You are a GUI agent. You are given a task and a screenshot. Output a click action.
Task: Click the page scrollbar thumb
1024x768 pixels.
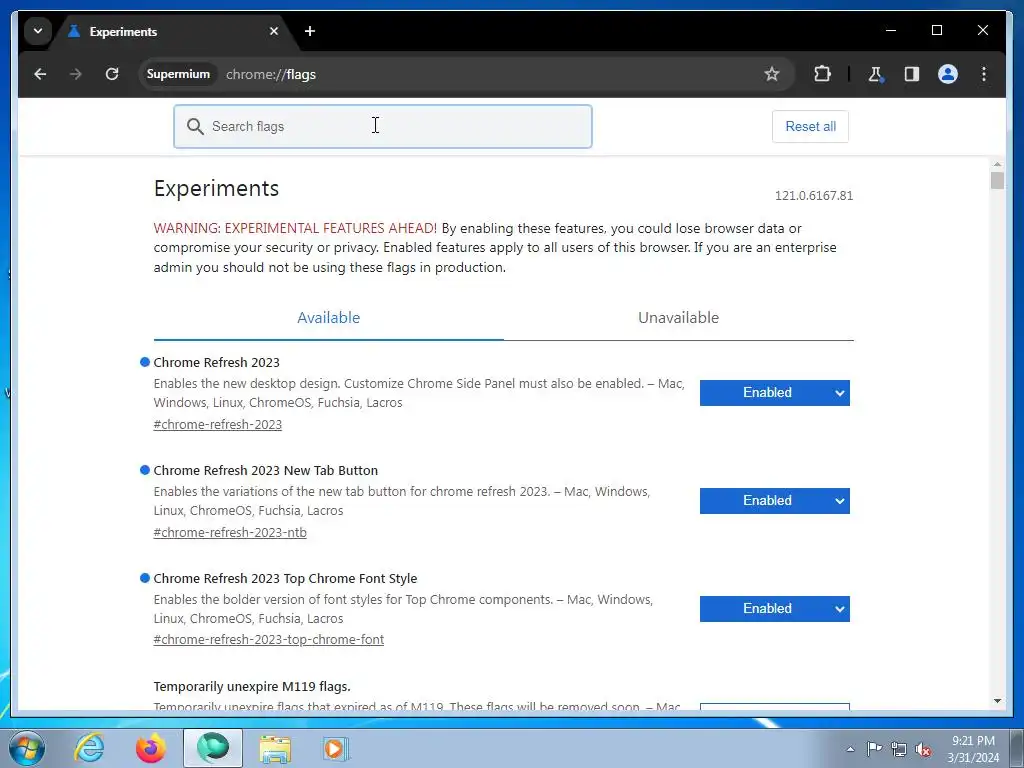(997, 181)
